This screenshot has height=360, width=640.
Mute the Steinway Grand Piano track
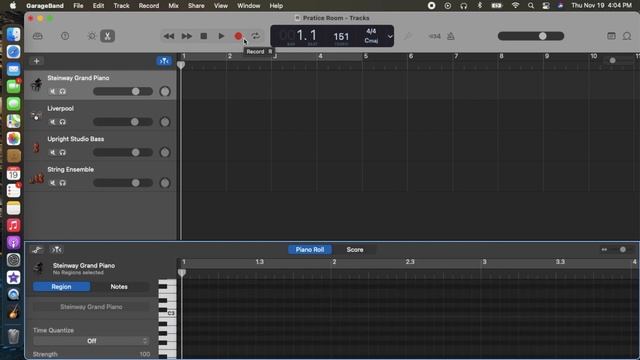point(53,91)
